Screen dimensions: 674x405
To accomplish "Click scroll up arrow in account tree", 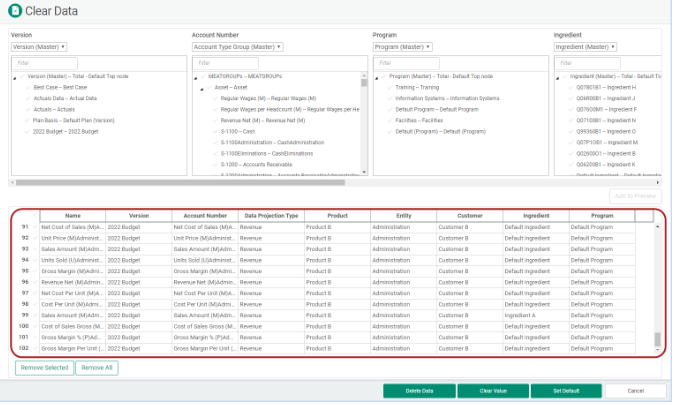I will (364, 75).
